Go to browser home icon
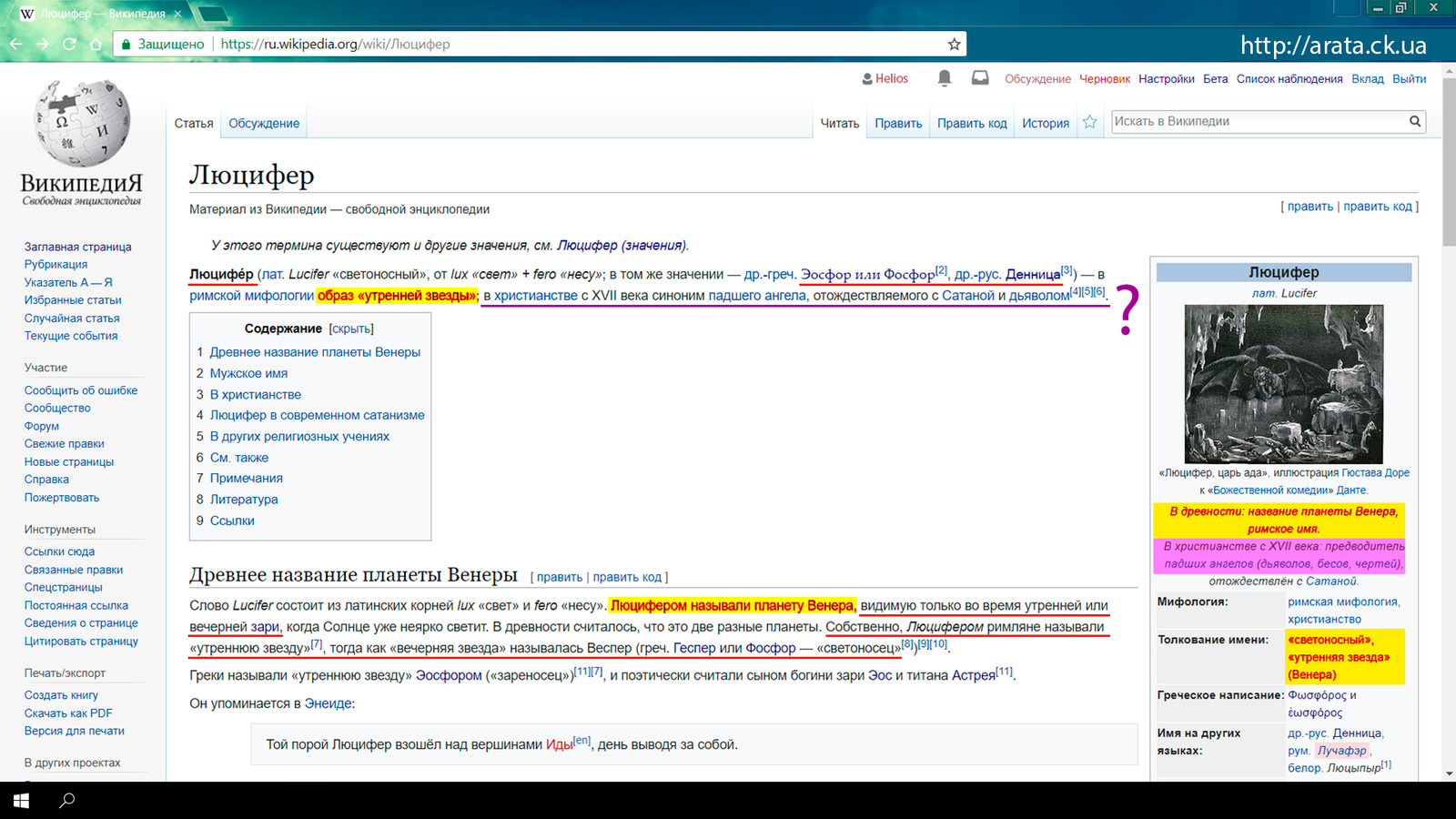This screenshot has height=819, width=1456. (x=96, y=44)
